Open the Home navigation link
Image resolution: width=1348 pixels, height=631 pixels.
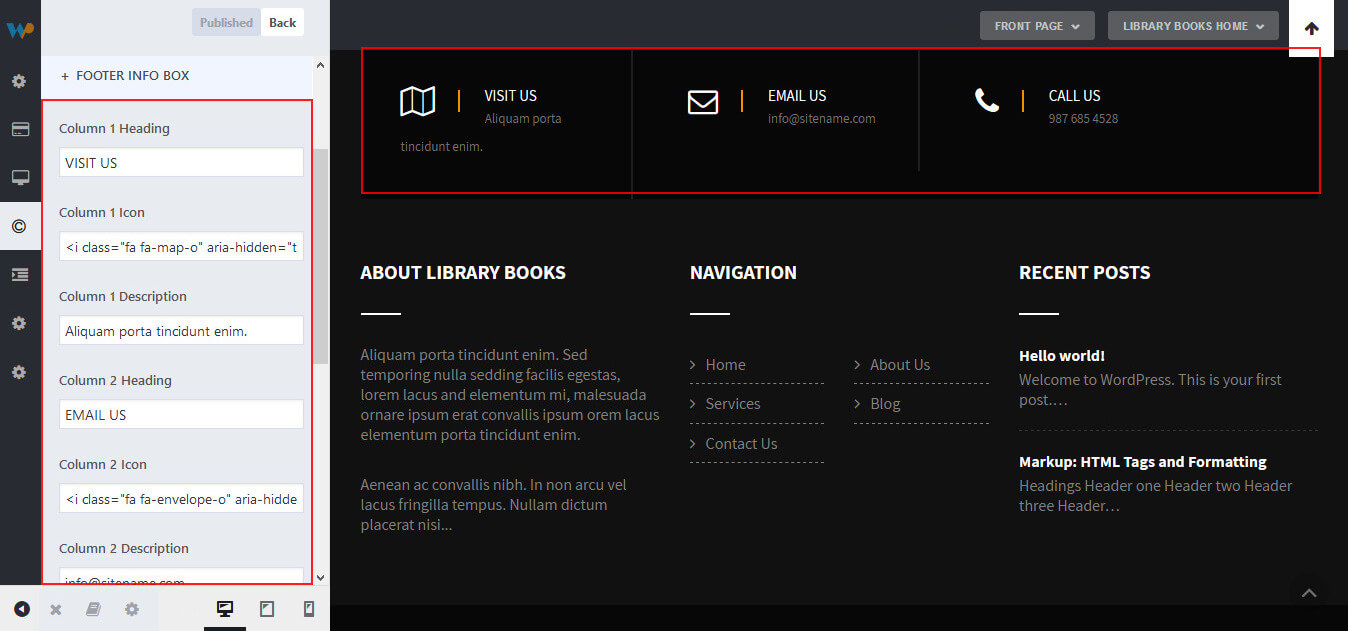[x=725, y=365]
